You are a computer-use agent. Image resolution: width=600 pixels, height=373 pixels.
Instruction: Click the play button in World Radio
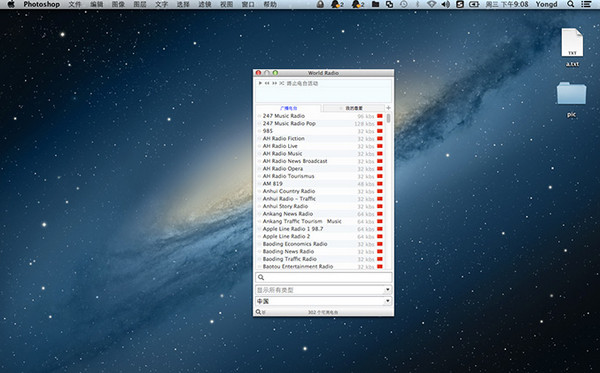pos(260,83)
